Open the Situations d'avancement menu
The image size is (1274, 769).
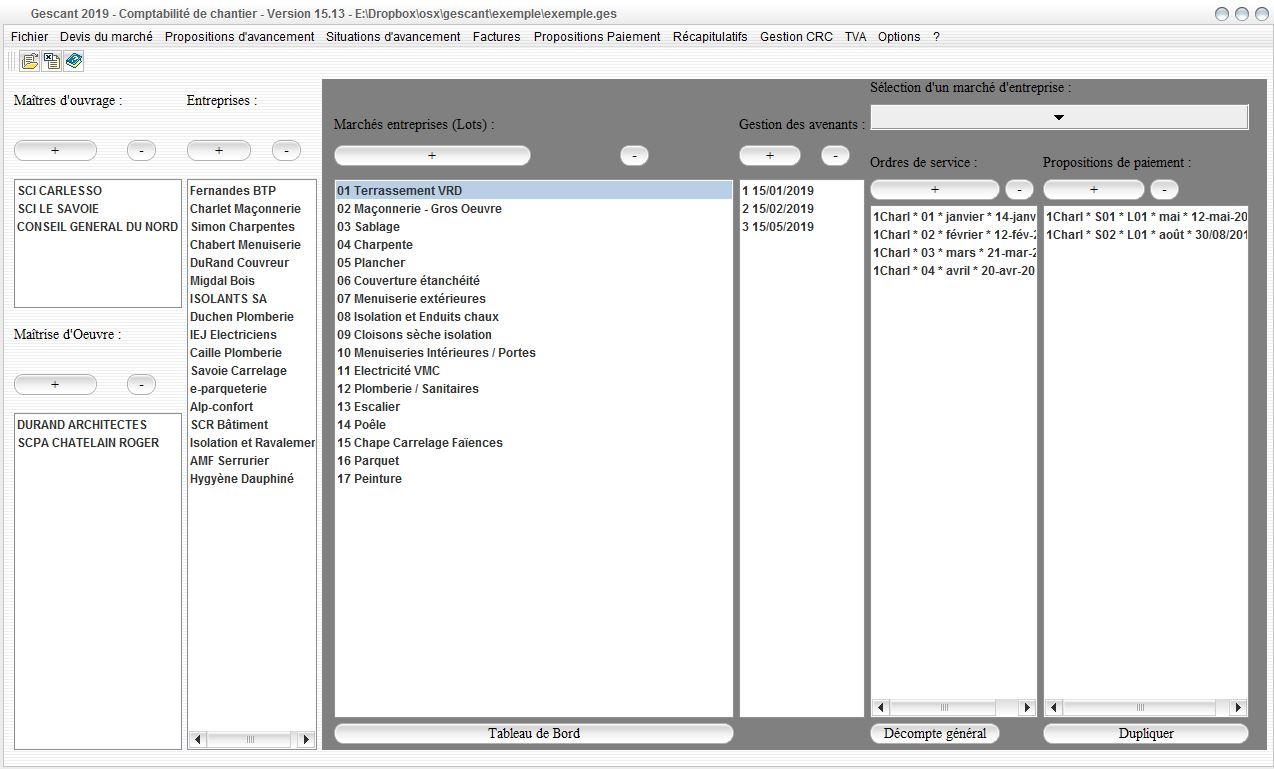click(393, 37)
